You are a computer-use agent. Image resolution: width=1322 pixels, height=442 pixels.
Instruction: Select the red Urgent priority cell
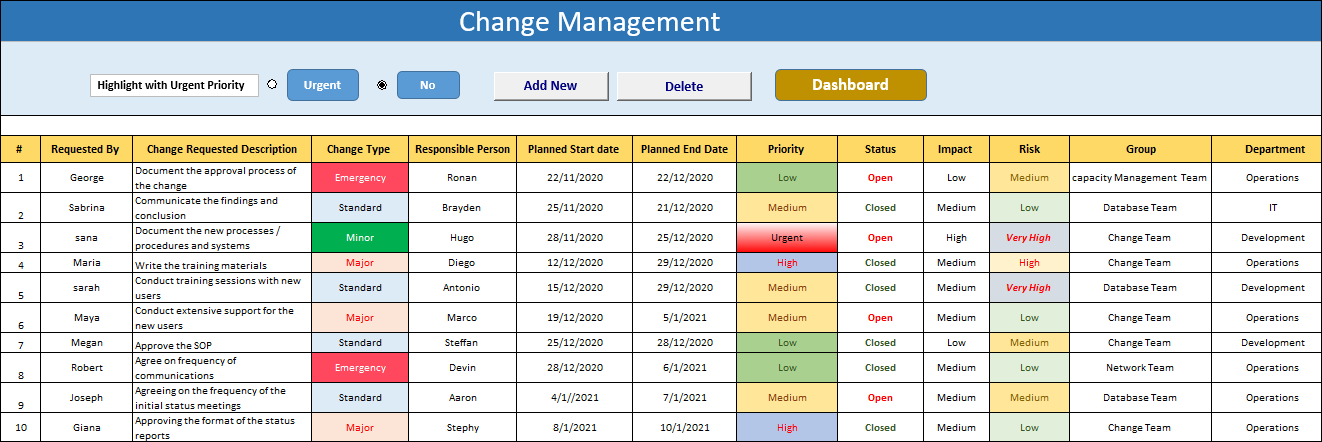(787, 238)
